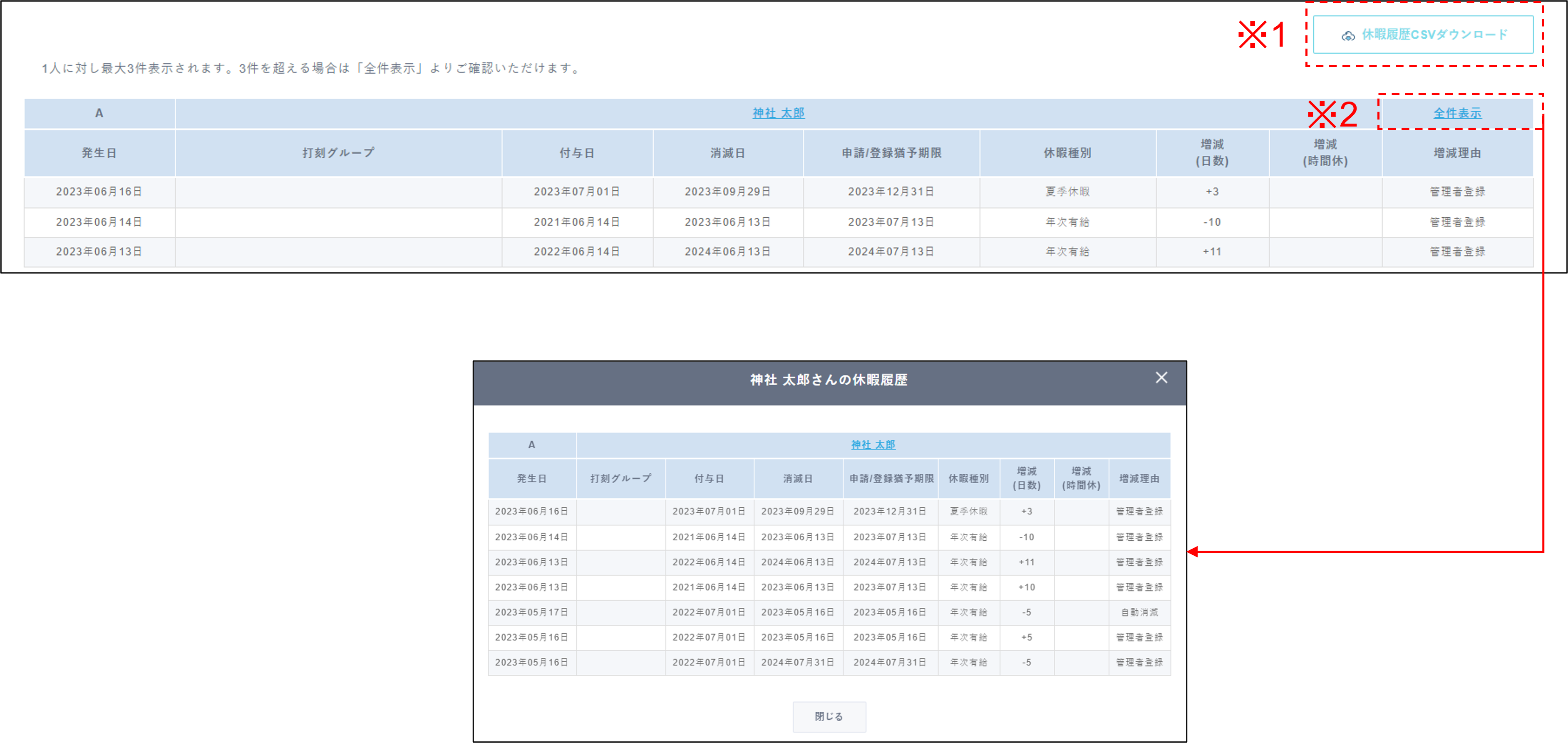1568x743 pixels.
Task: Click the 消滅日 header in the dialog
Action: (797, 478)
